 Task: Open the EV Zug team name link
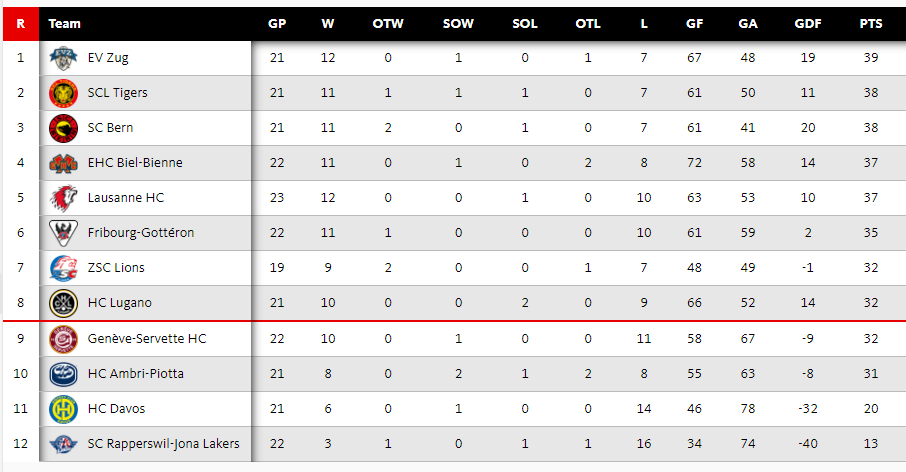click(x=108, y=58)
